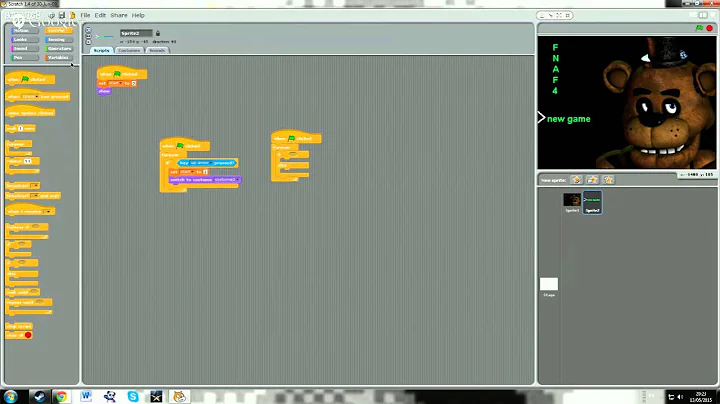Select the Sprite2 thumbnail in sprite list
The height and width of the screenshot is (404, 720).
(592, 202)
